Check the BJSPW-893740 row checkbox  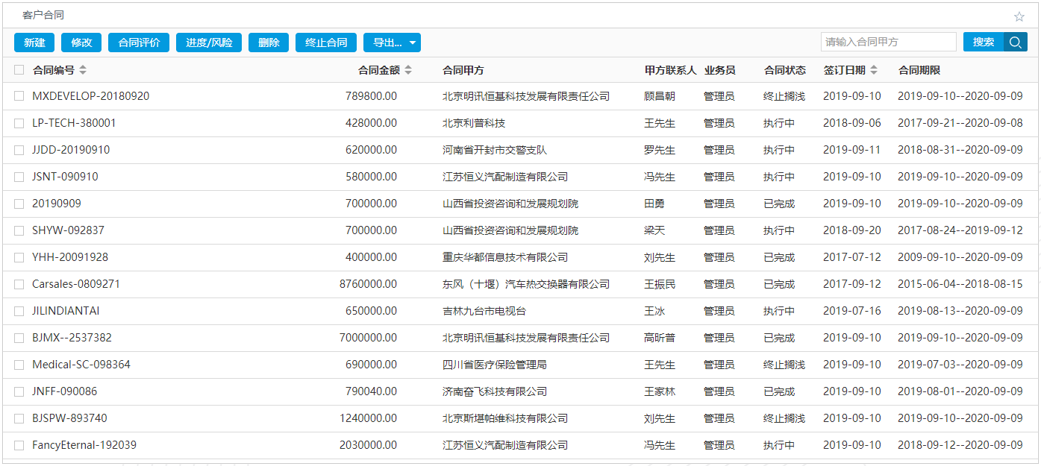pos(19,419)
